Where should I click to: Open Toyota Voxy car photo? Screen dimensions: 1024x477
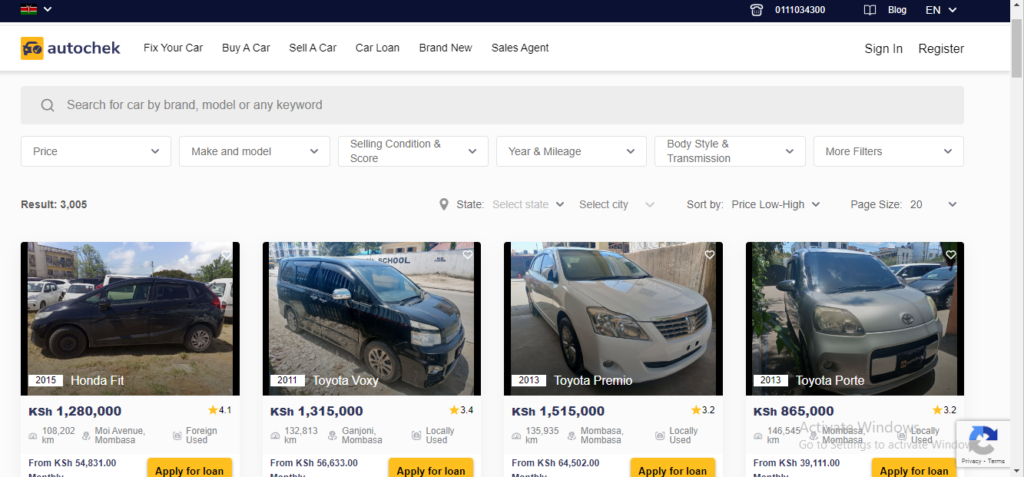[x=372, y=319]
